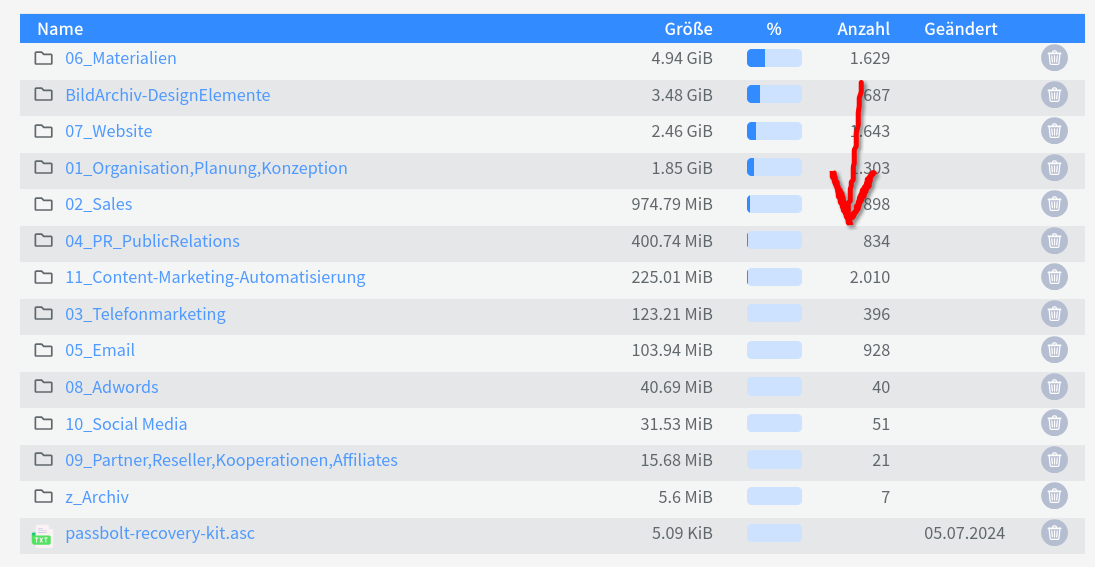Click trash icon for 10_Social Media
Image resolution: width=1097 pixels, height=567 pixels.
[x=1054, y=424]
